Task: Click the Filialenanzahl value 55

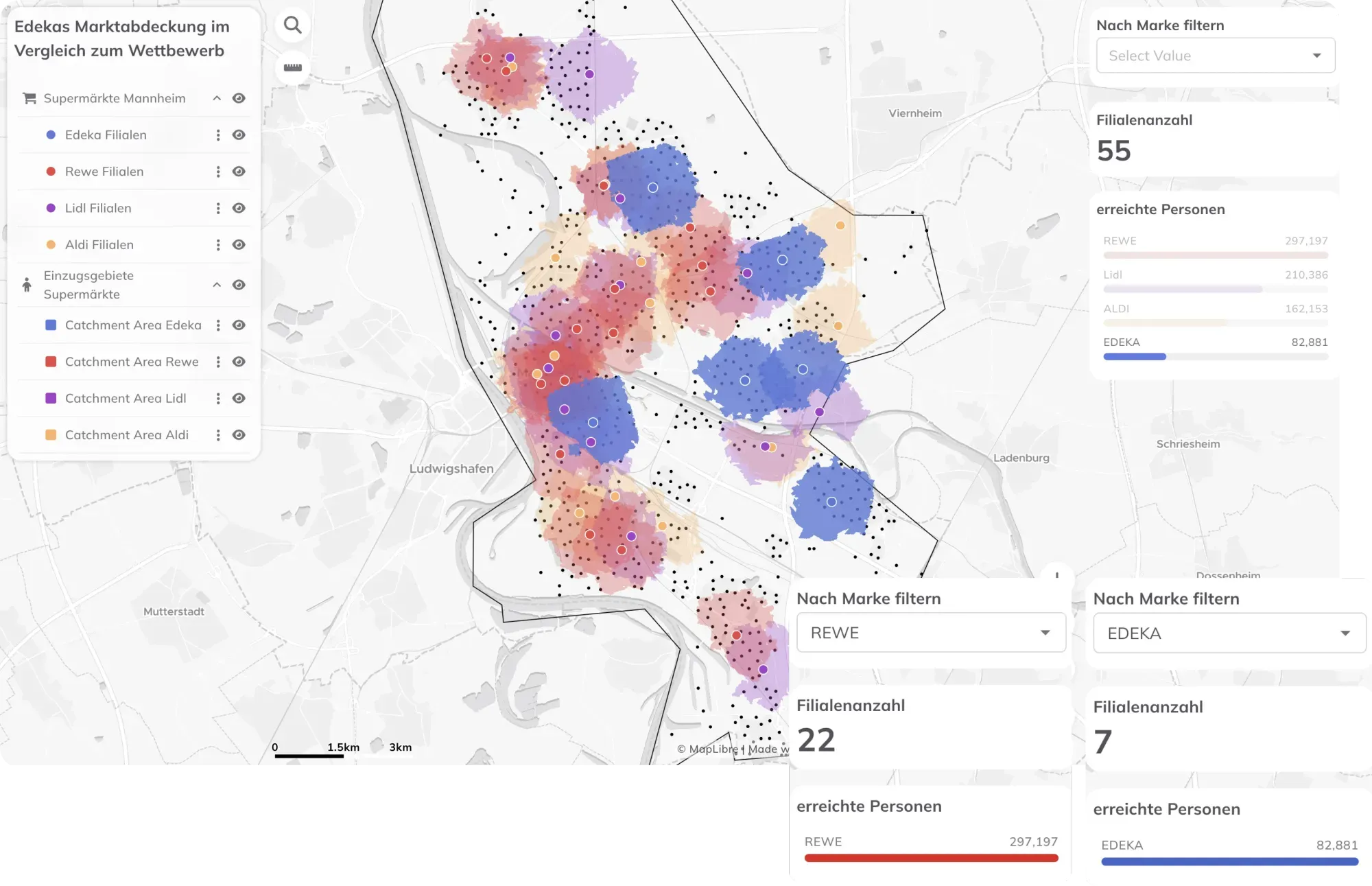Action: click(1114, 151)
